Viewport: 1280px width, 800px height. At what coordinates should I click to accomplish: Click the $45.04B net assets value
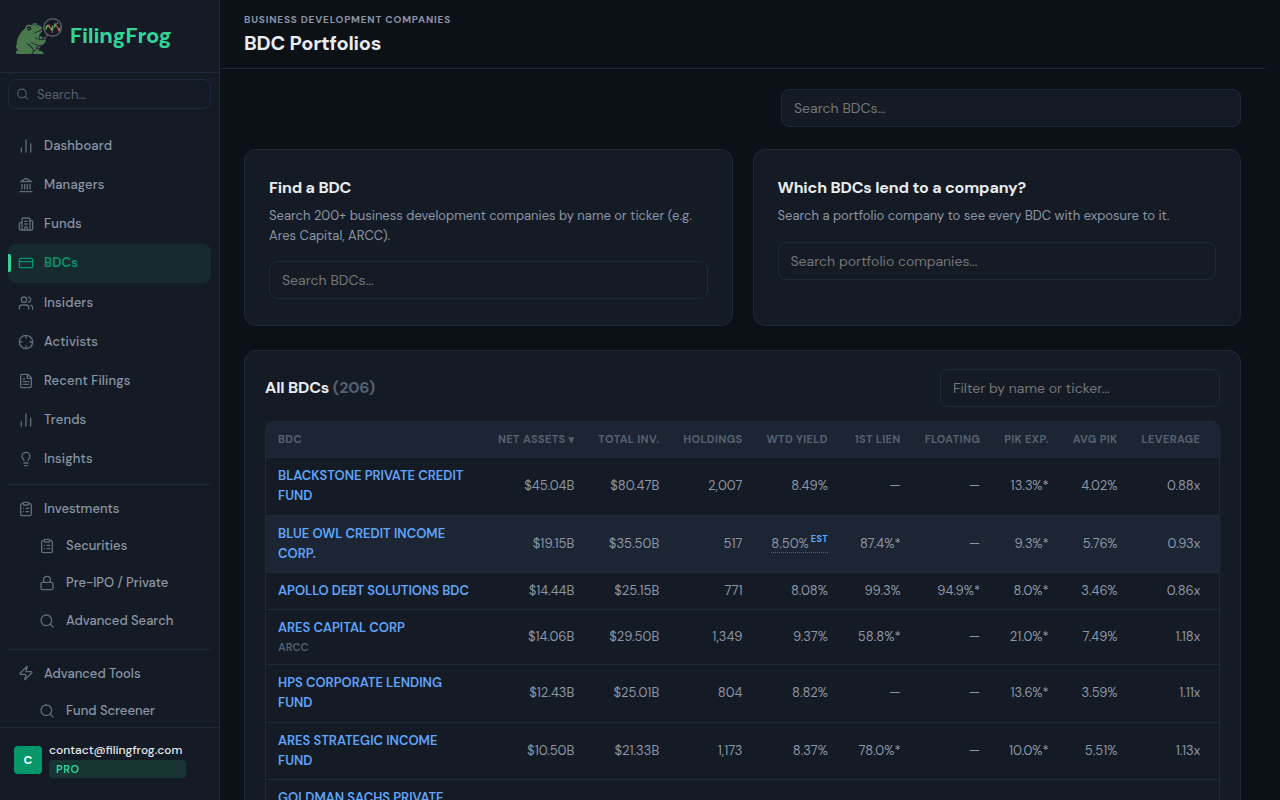[549, 486]
